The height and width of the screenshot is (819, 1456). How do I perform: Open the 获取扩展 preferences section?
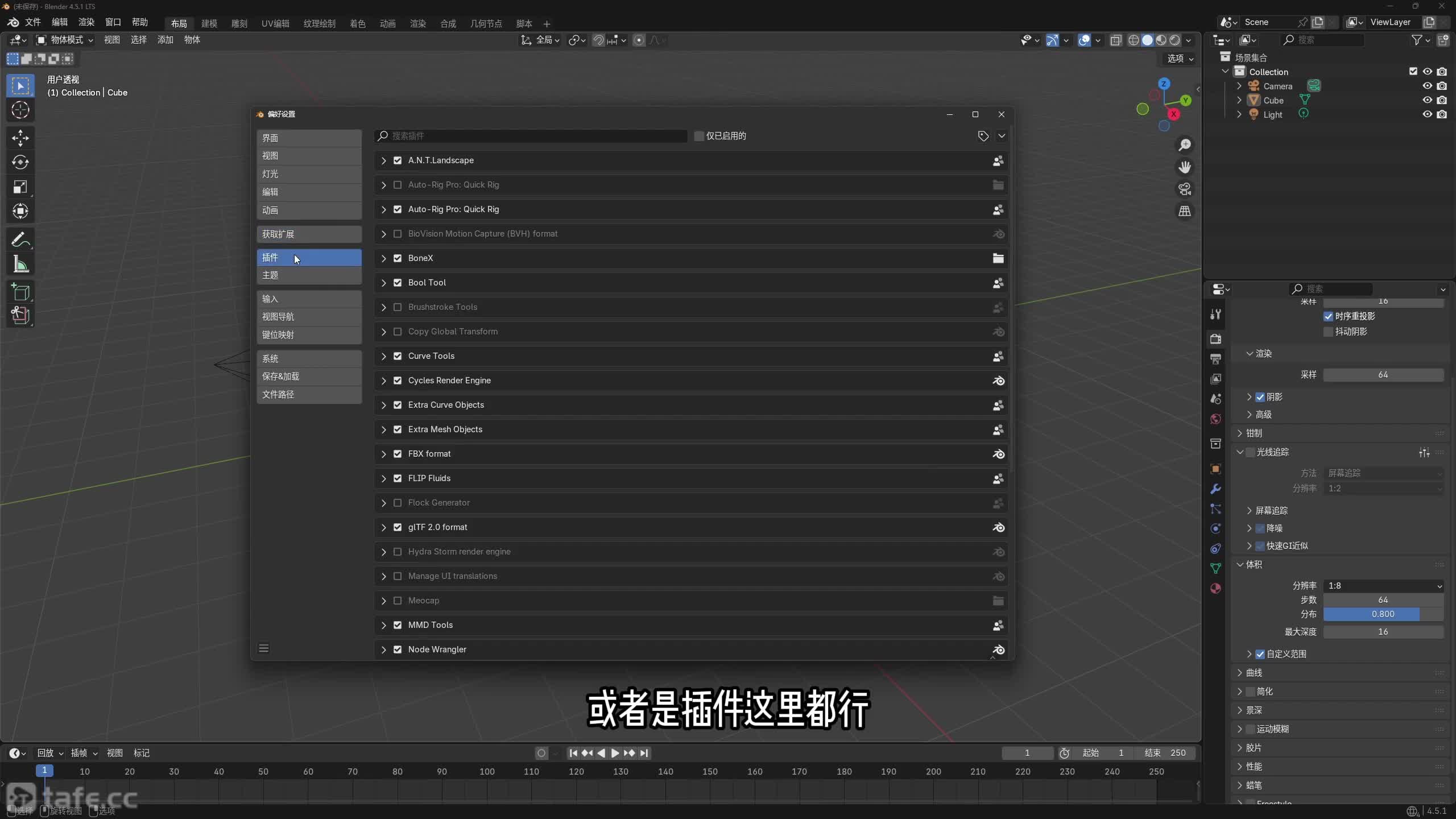pos(309,234)
